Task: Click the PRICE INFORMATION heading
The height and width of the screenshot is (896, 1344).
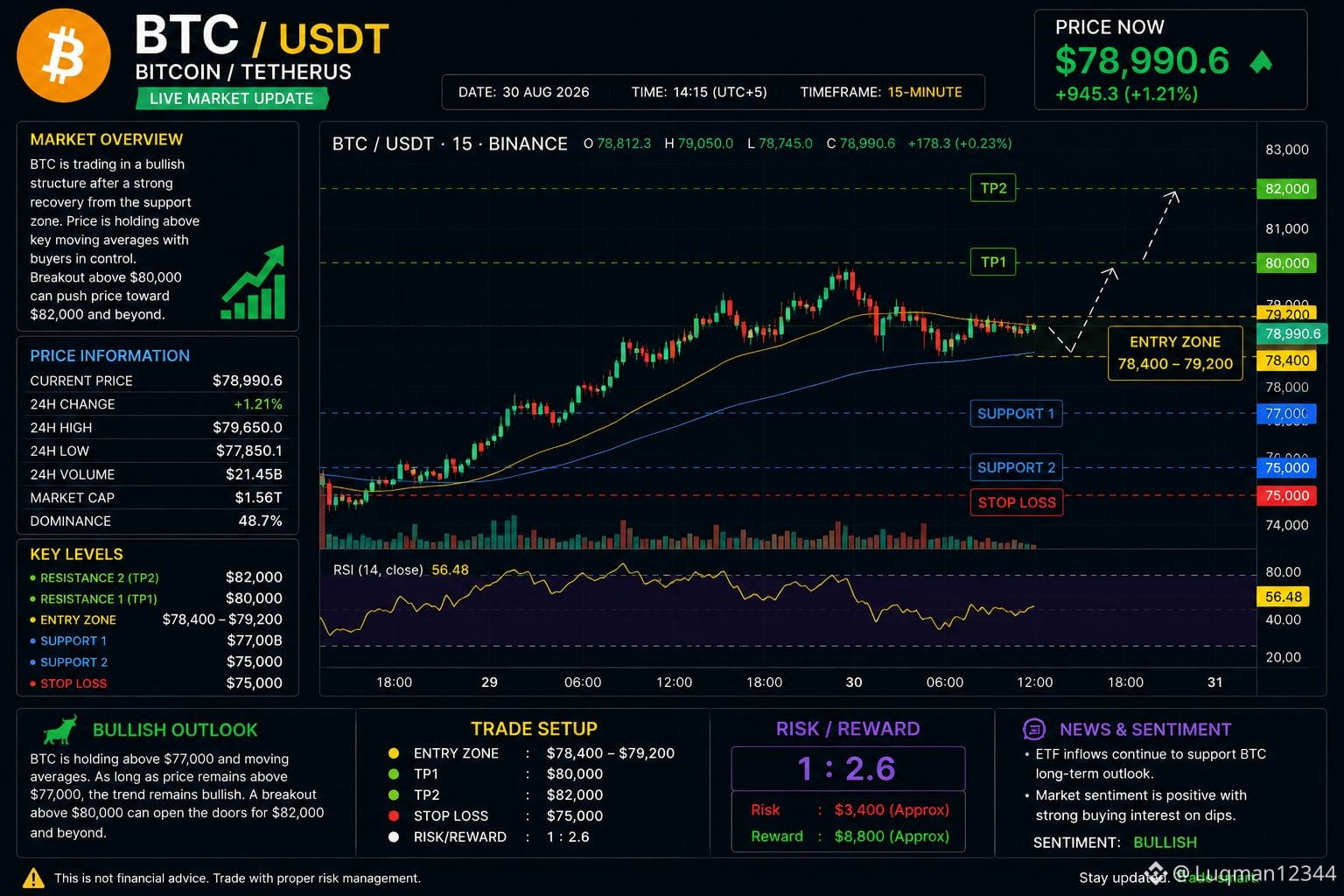Action: point(109,356)
